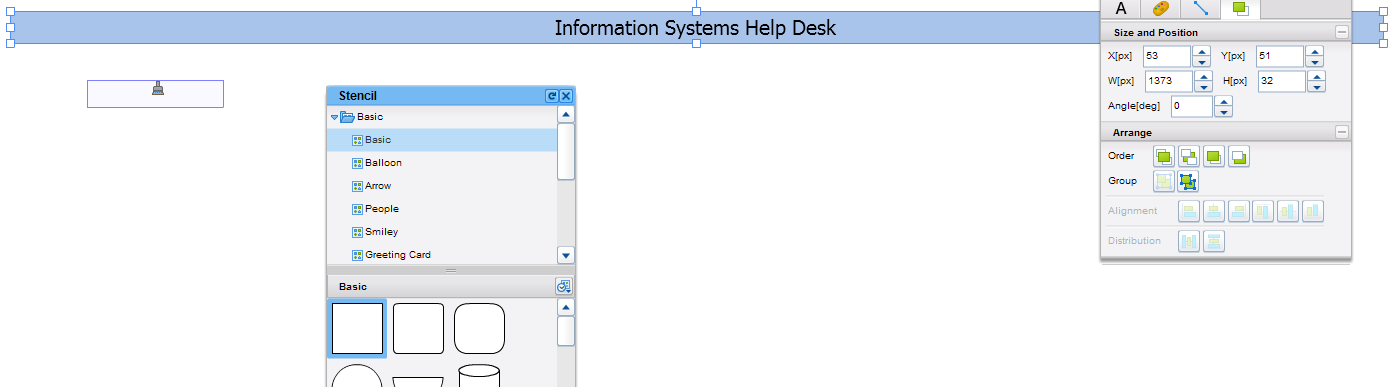Select the Balloon stencil

coord(441,162)
